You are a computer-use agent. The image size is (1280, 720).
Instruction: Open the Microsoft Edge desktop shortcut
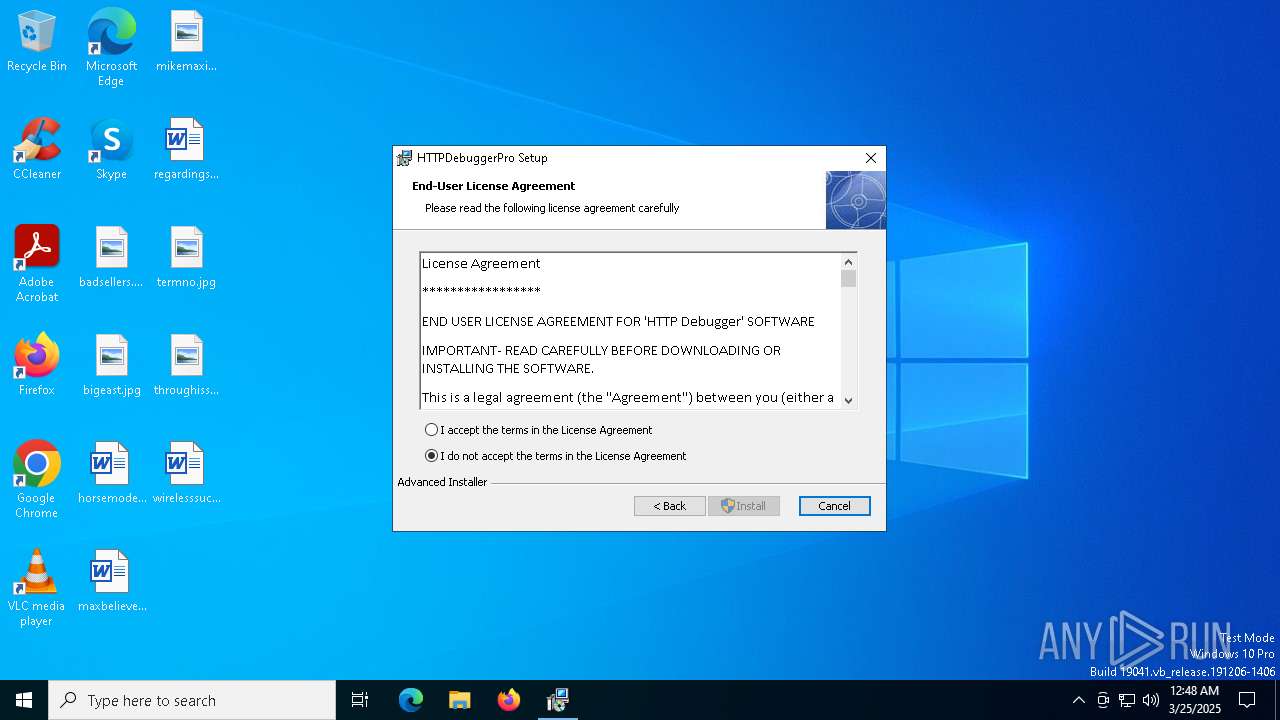tap(111, 48)
